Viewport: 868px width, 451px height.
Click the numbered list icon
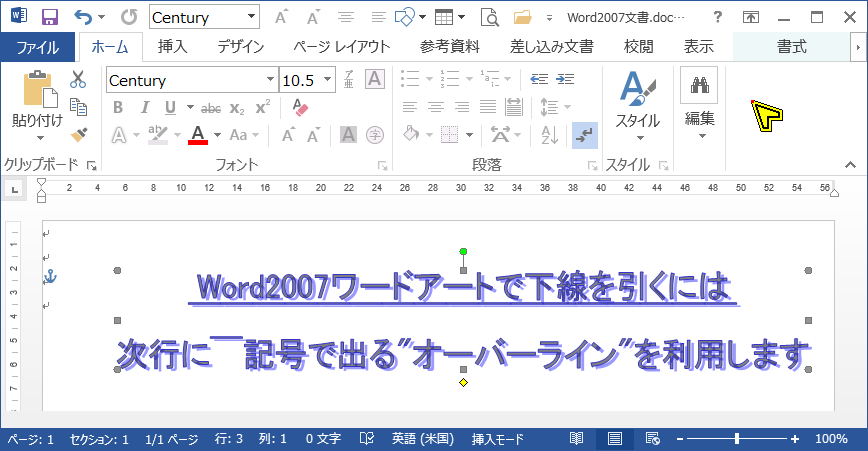[x=450, y=79]
